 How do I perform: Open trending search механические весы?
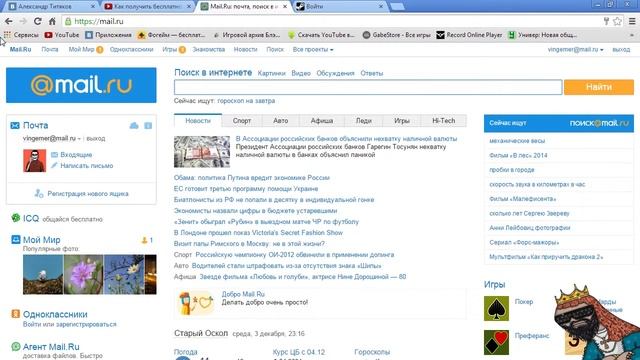(x=517, y=141)
